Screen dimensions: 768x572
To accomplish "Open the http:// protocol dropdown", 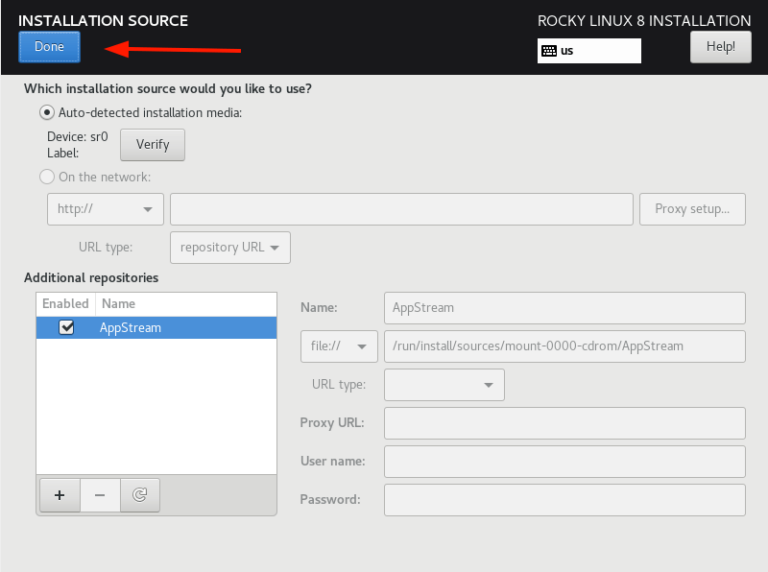I will point(105,209).
